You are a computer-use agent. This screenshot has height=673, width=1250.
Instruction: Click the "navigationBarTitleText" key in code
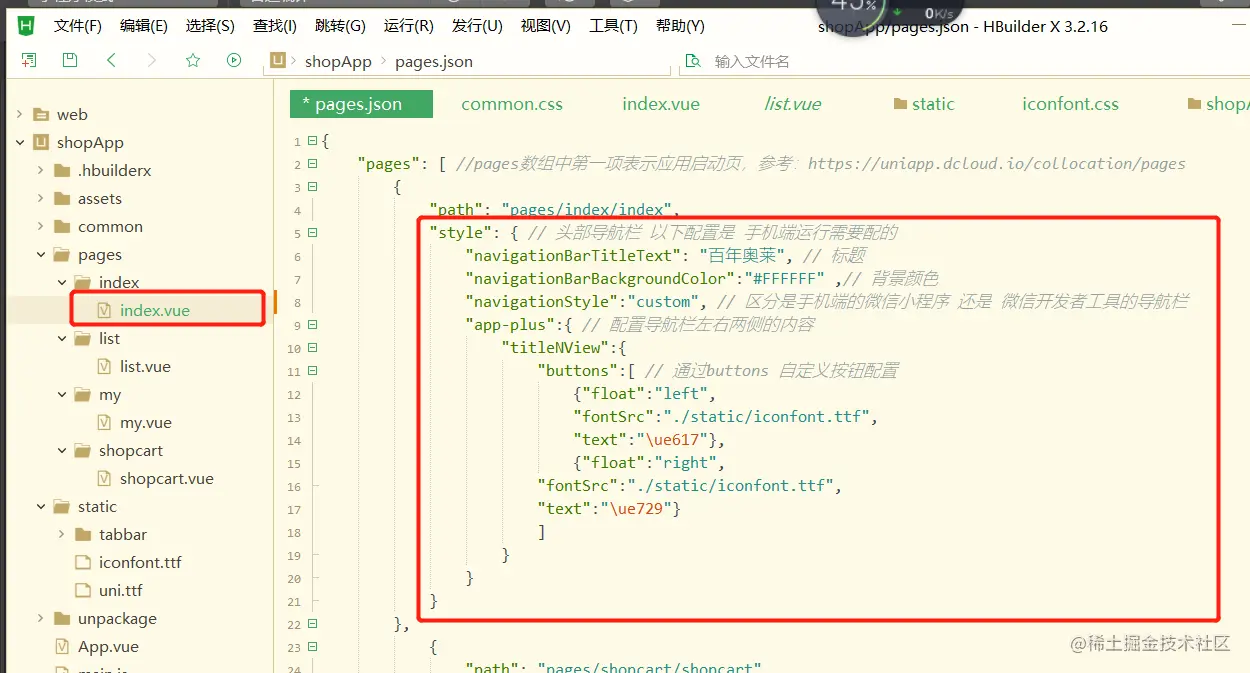574,255
